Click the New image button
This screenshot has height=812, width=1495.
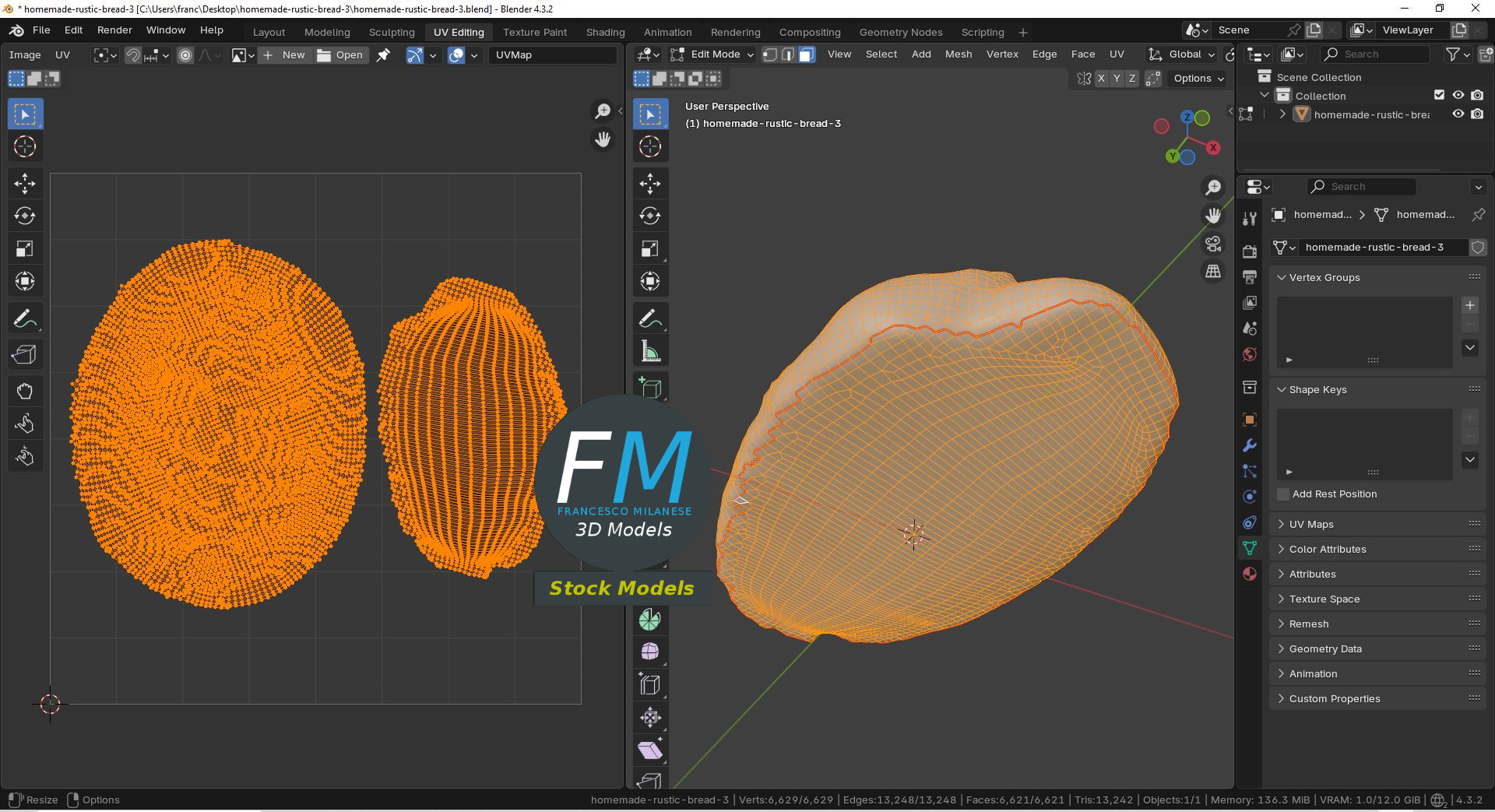[285, 55]
